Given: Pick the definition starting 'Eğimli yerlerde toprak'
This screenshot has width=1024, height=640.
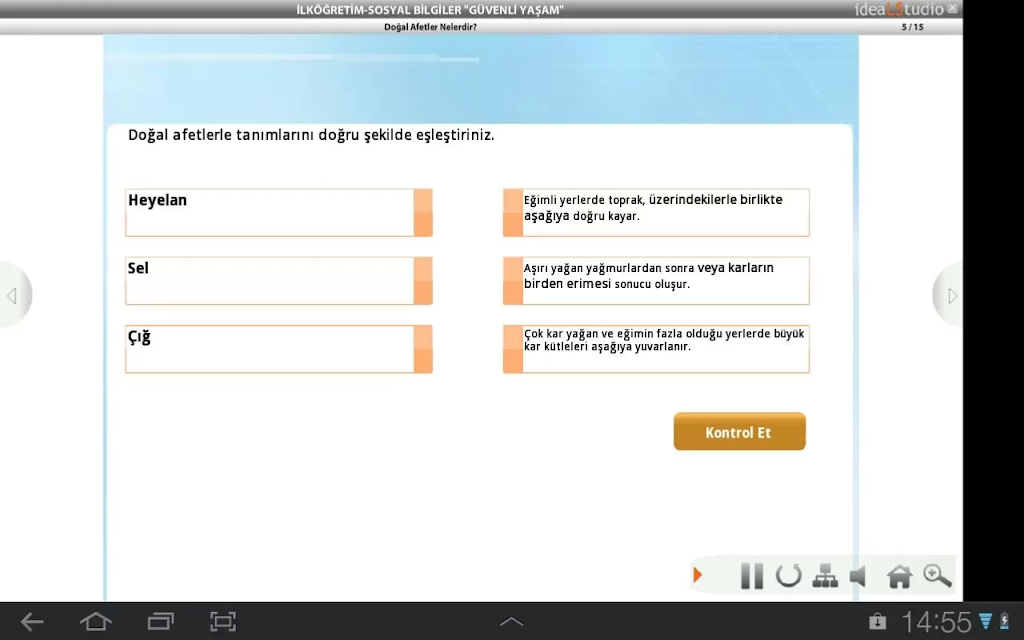Looking at the screenshot, I should pyautogui.click(x=656, y=213).
